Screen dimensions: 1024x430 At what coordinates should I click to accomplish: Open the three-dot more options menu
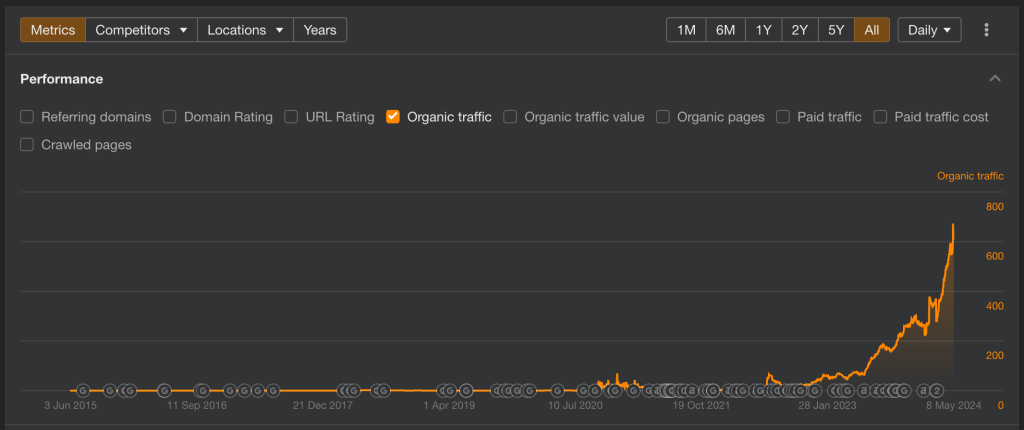(x=986, y=30)
